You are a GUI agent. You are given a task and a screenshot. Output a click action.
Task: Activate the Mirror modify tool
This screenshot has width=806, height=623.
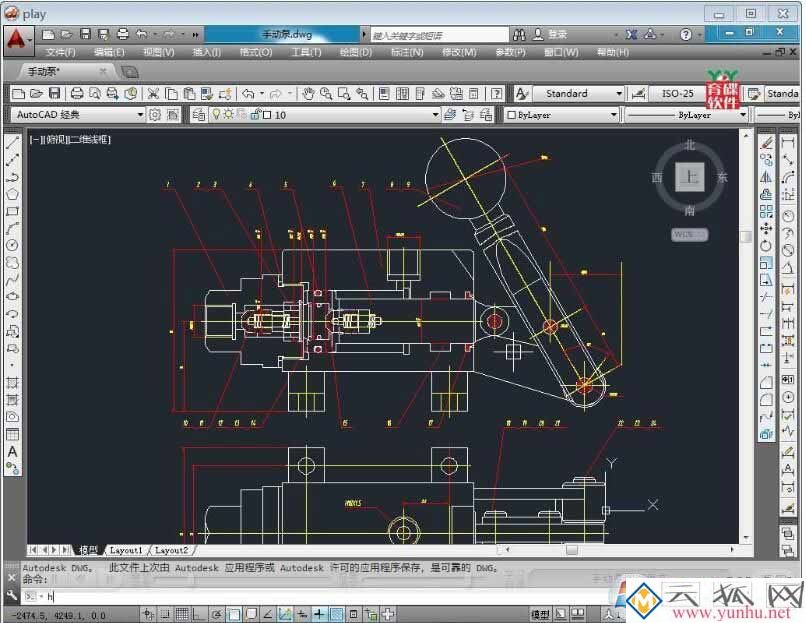click(765, 178)
